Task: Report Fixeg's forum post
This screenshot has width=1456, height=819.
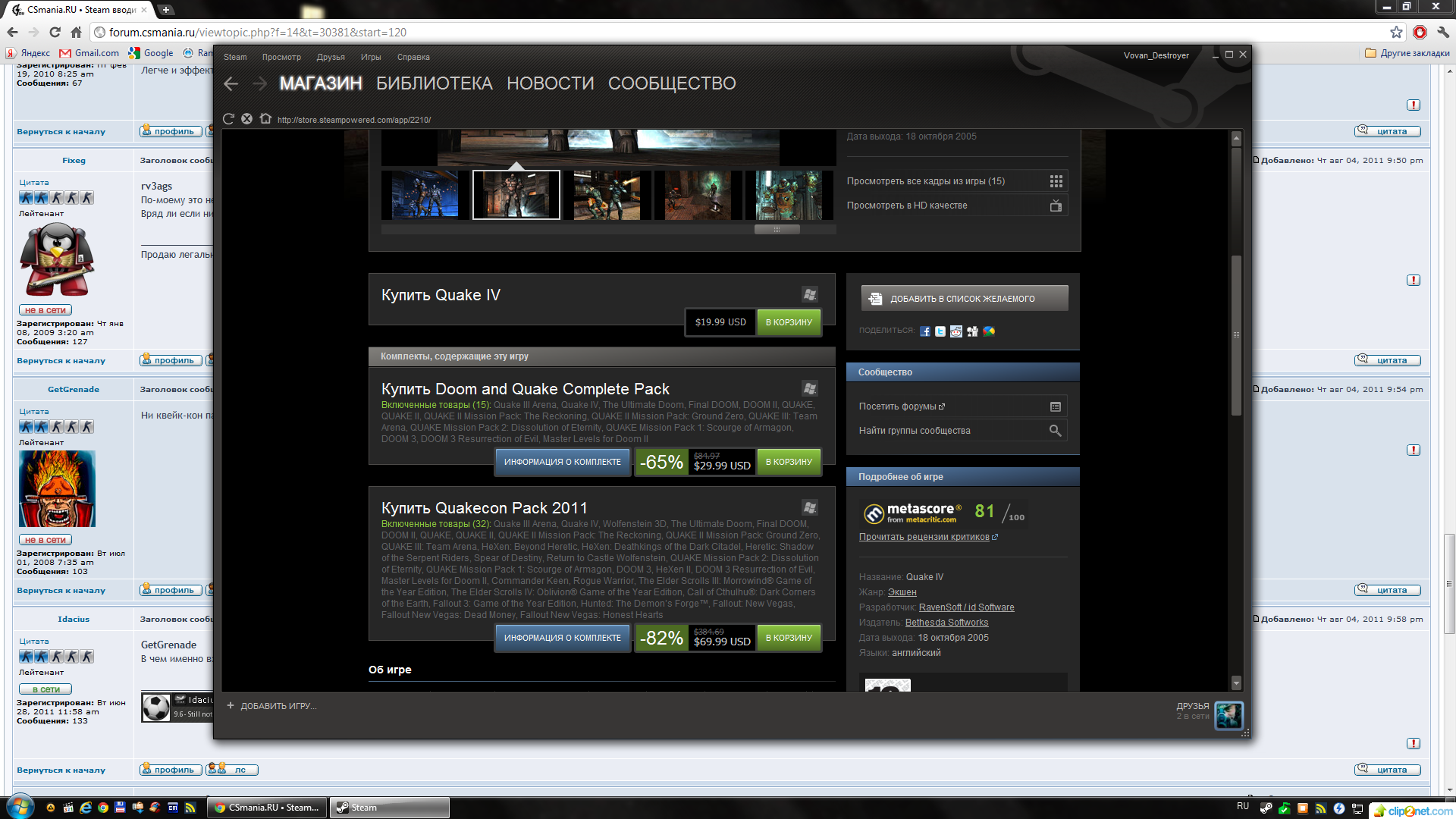Action: click(1414, 281)
